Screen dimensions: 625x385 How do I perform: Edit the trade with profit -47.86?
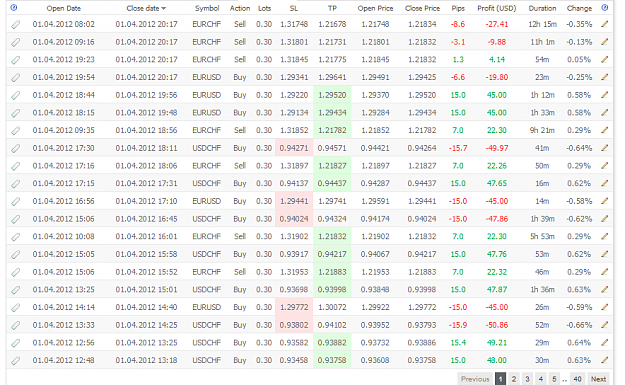click(x=605, y=219)
